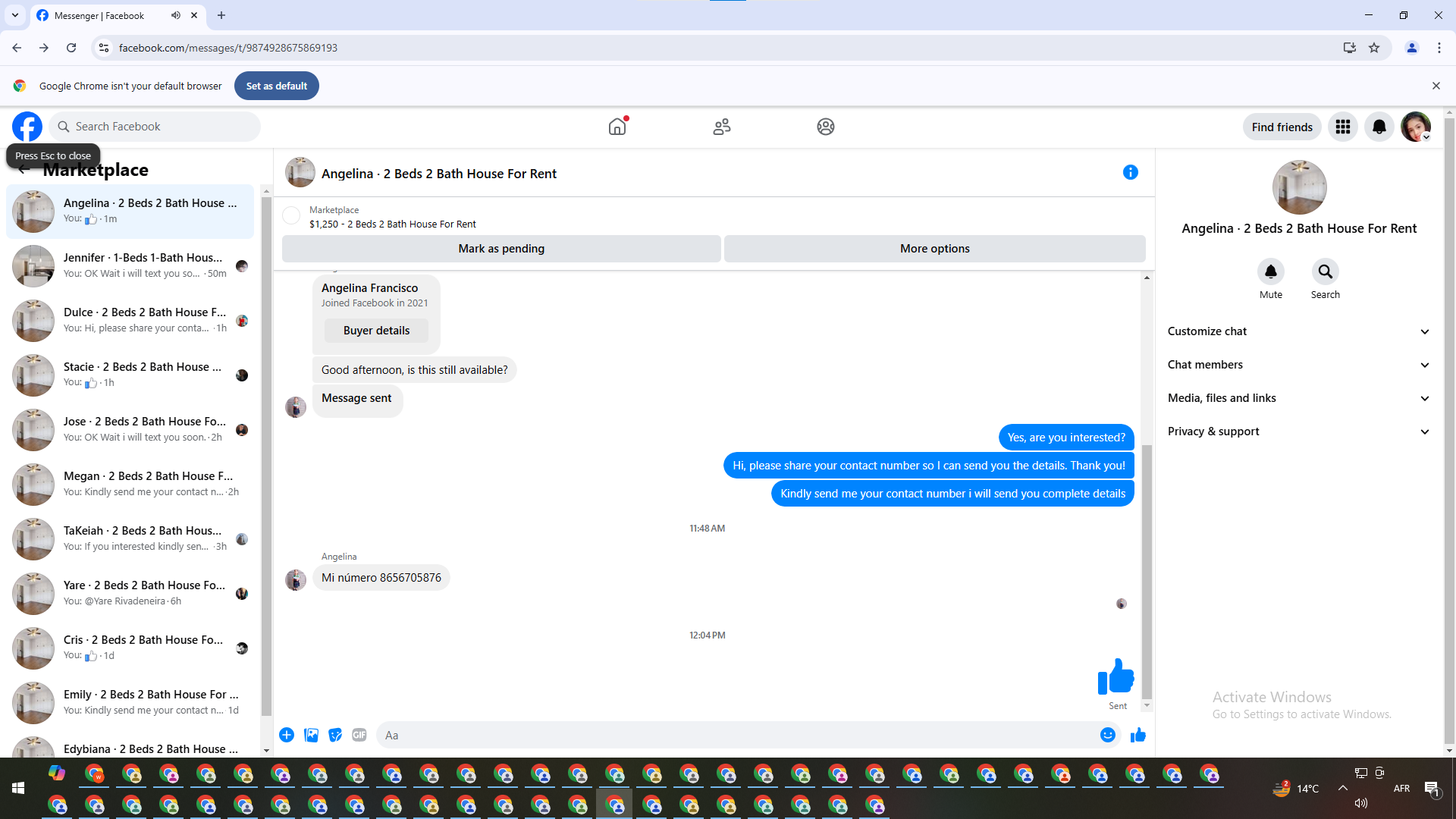Choose a sticker in composer

[x=335, y=735]
